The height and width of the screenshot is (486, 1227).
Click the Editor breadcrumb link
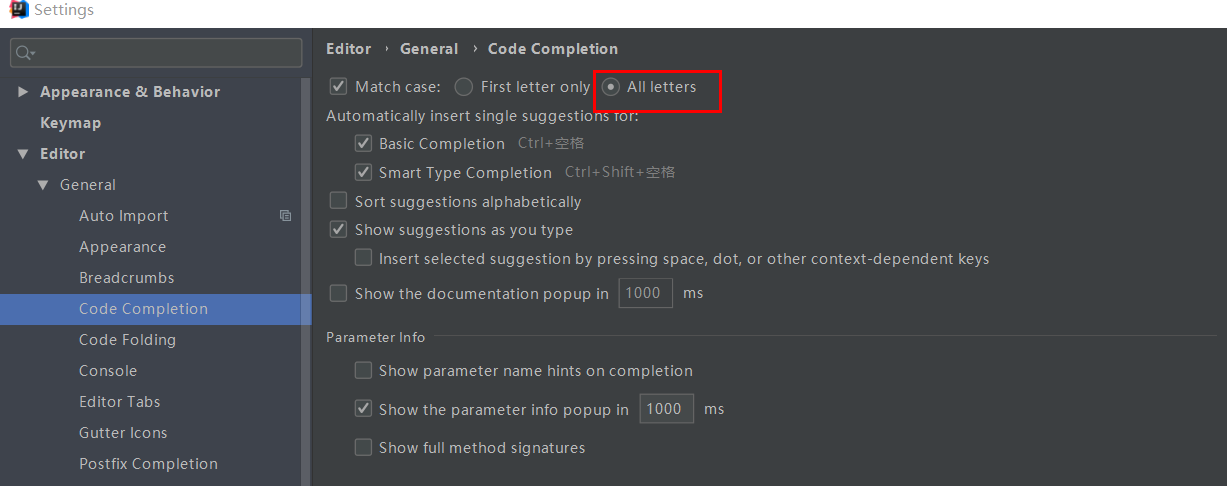click(348, 48)
